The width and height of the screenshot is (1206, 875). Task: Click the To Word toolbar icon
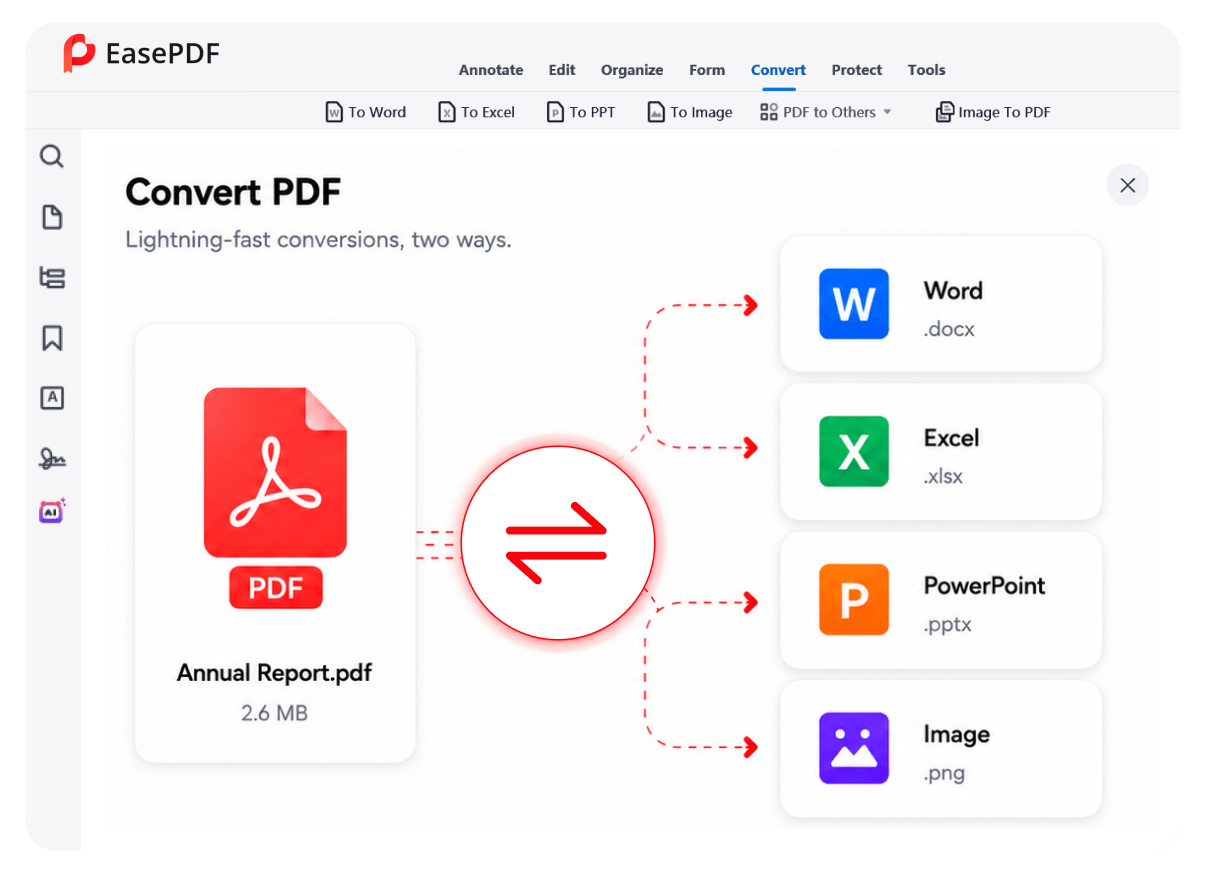[335, 112]
